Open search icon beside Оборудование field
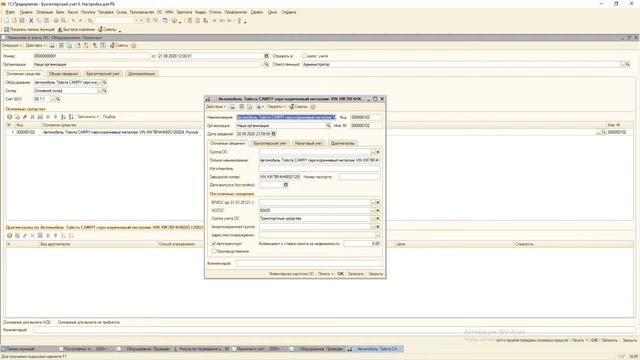 104,82
